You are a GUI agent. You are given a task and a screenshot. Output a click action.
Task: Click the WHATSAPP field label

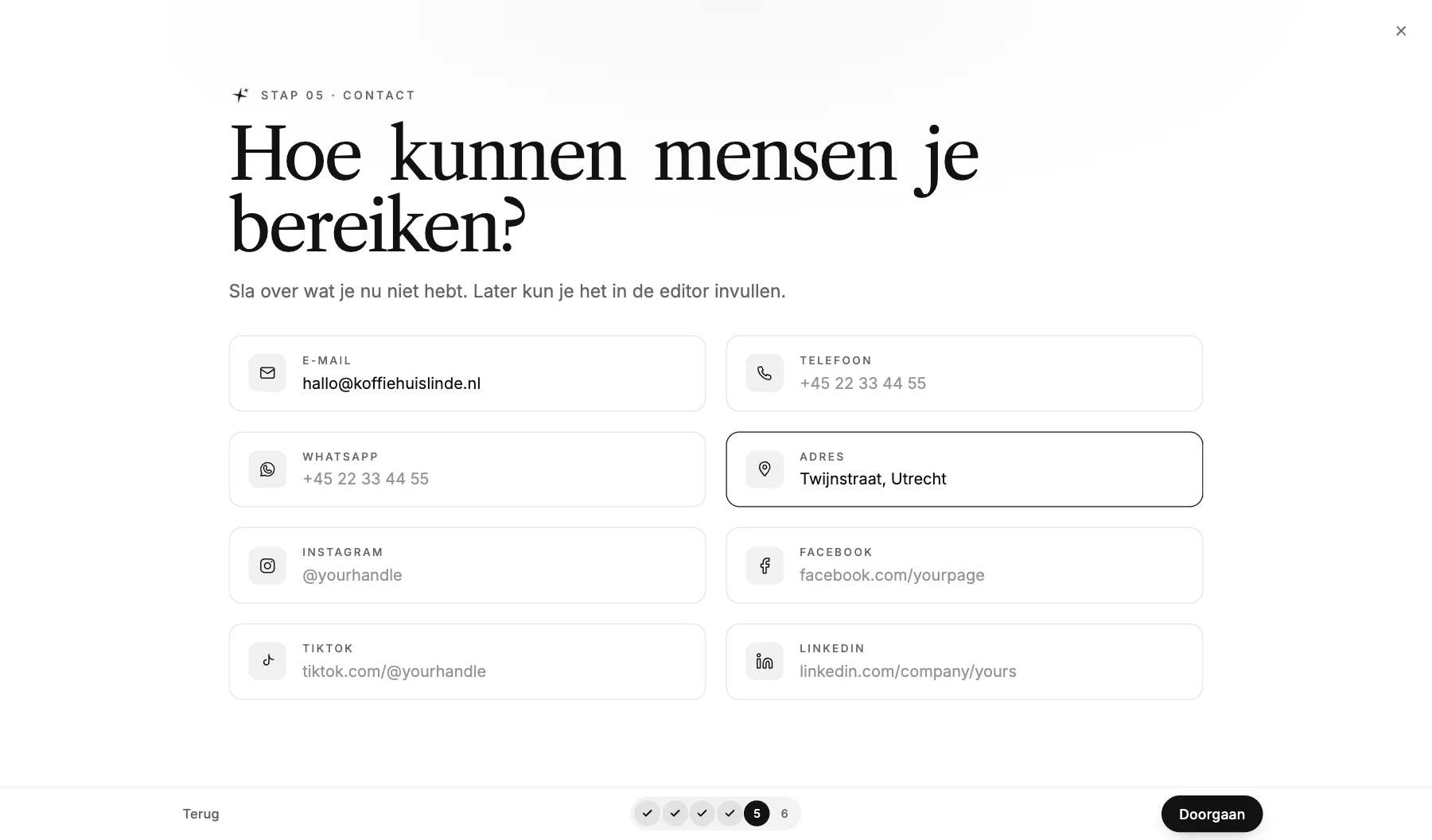pyautogui.click(x=340, y=457)
